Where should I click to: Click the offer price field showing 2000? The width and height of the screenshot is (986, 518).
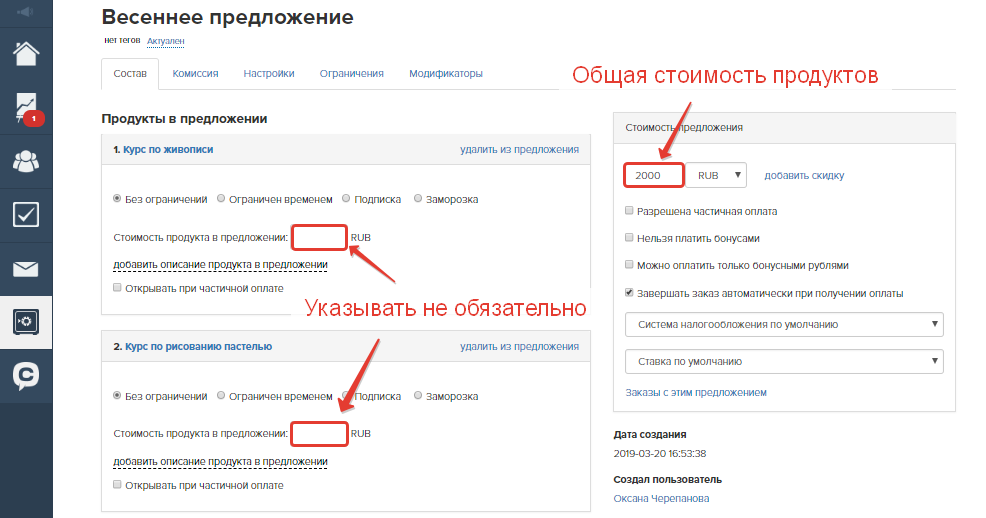tap(653, 175)
